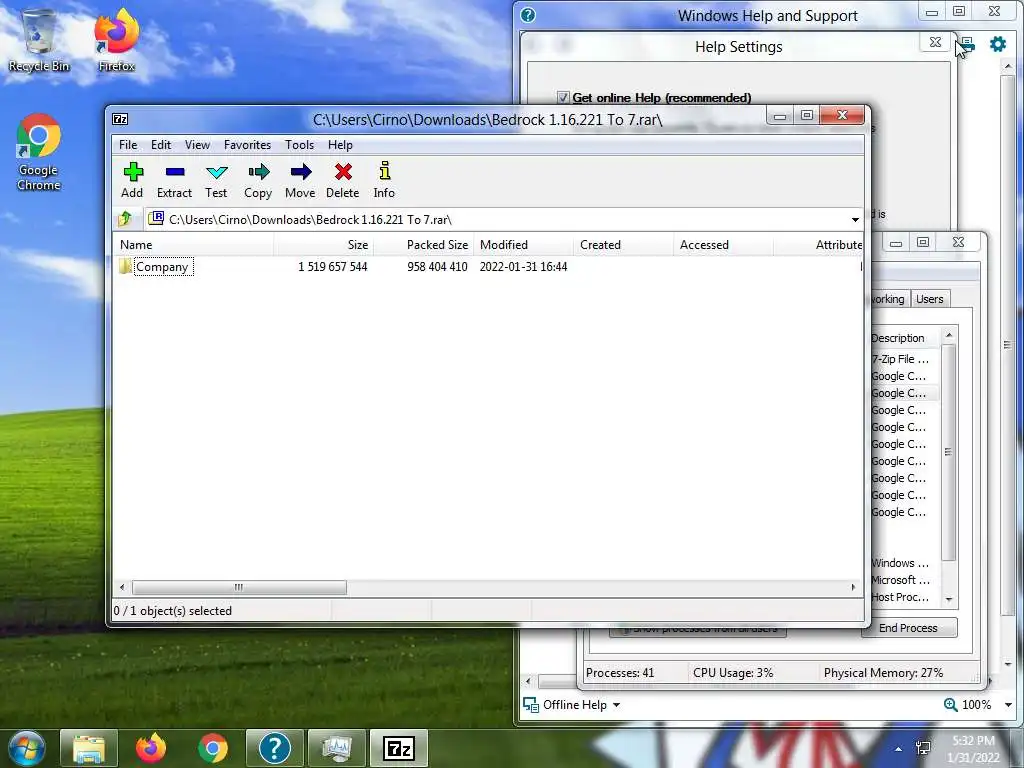Image resolution: width=1024 pixels, height=768 pixels.
Task: Open the File menu
Action: pos(128,145)
